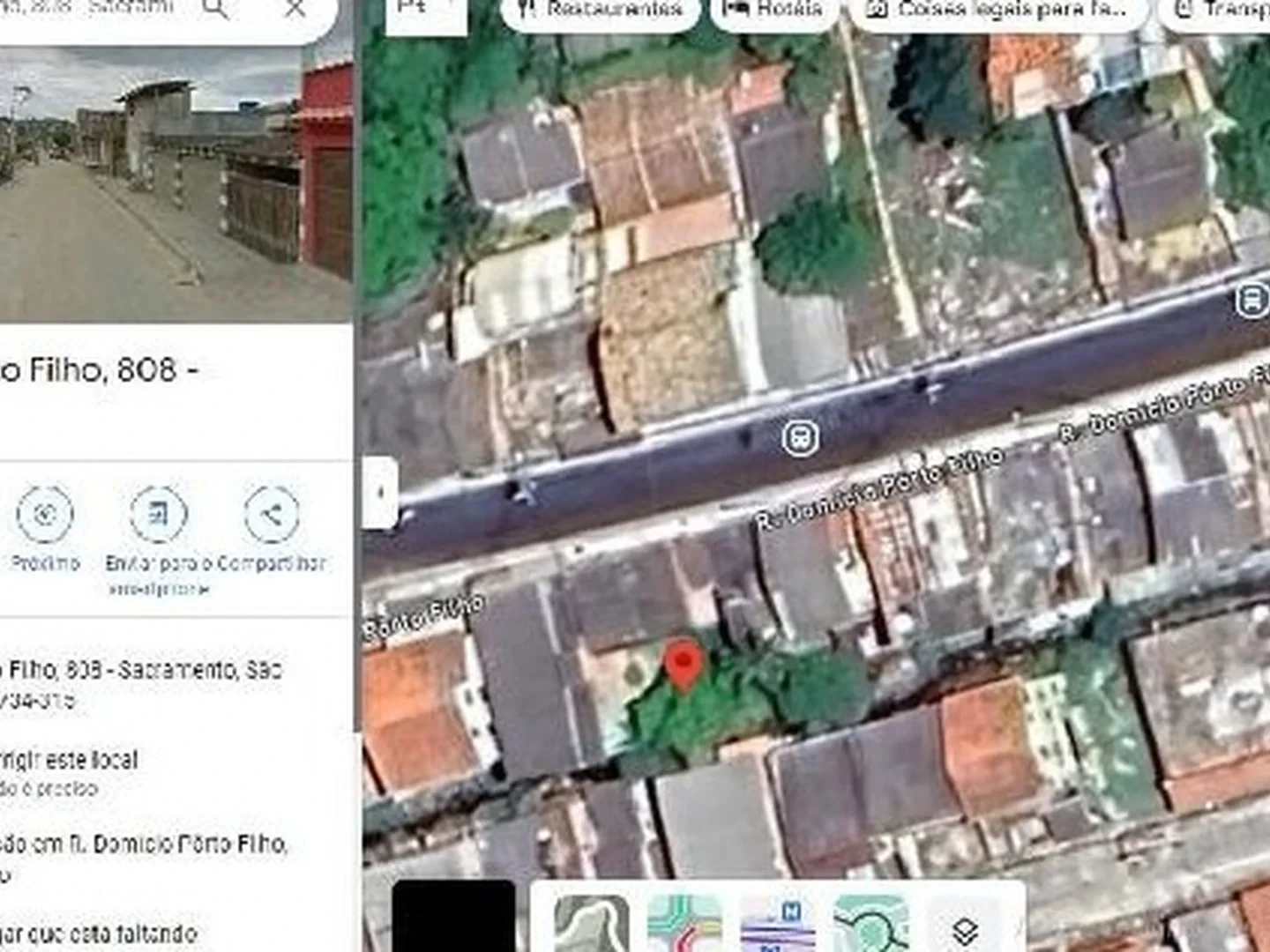Click the red location pin on the map
Viewport: 1270px width, 952px height.
[x=683, y=666]
